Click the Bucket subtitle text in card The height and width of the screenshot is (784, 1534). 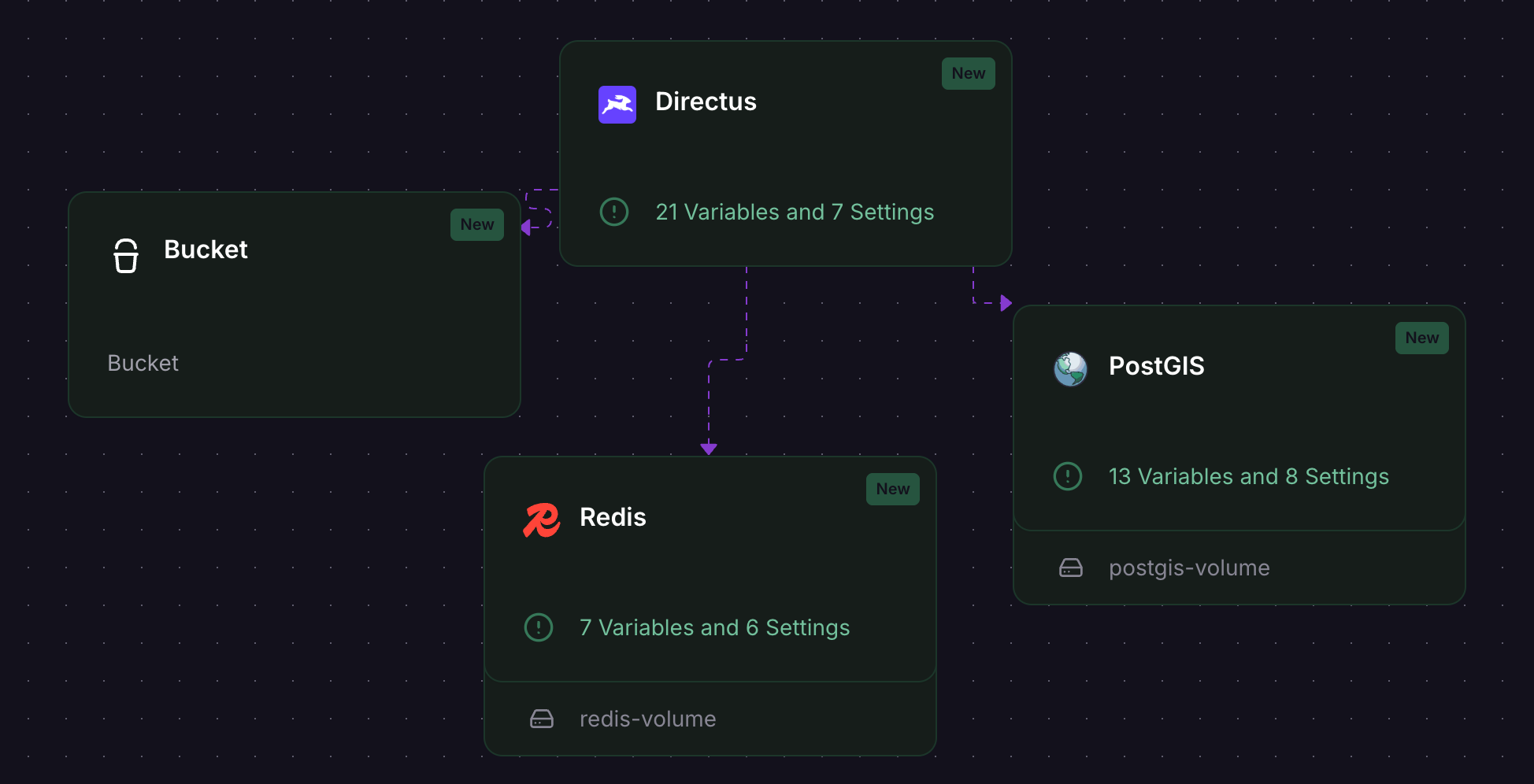(143, 363)
